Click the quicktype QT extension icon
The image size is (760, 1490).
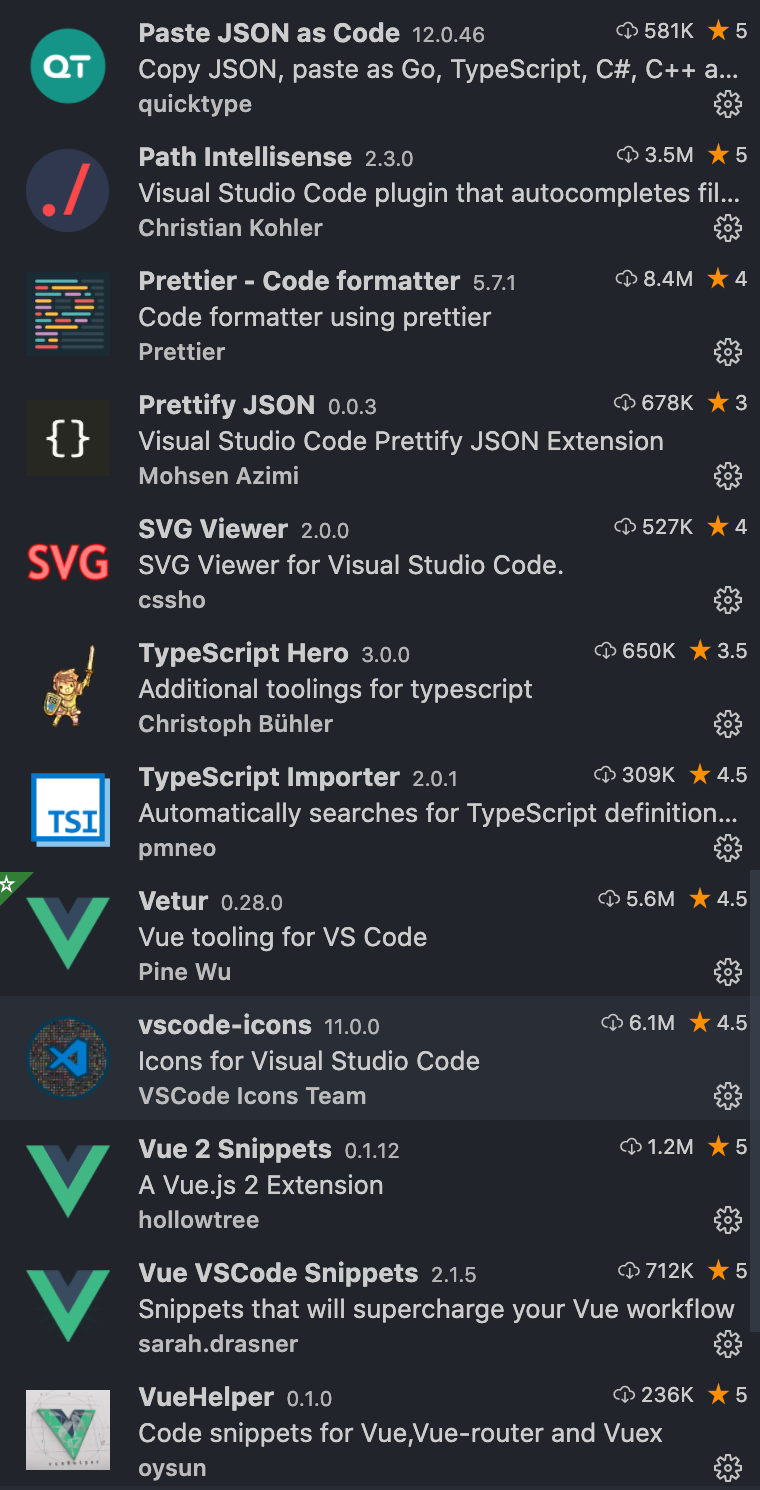68,68
